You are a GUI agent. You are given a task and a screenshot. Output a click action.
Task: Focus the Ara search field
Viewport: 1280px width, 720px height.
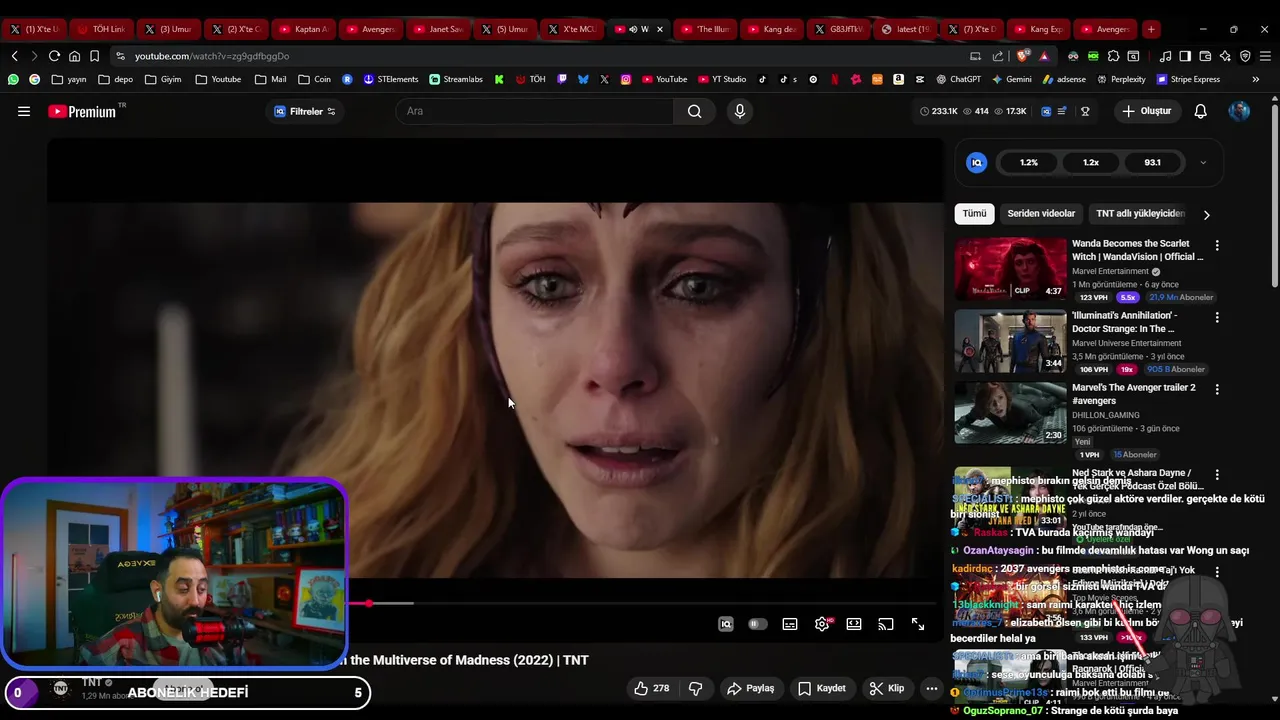(x=536, y=111)
